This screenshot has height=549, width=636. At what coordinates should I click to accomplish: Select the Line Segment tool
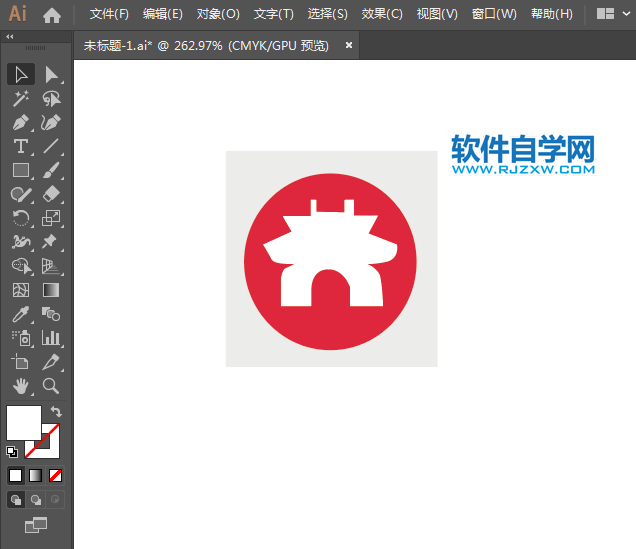[x=51, y=146]
